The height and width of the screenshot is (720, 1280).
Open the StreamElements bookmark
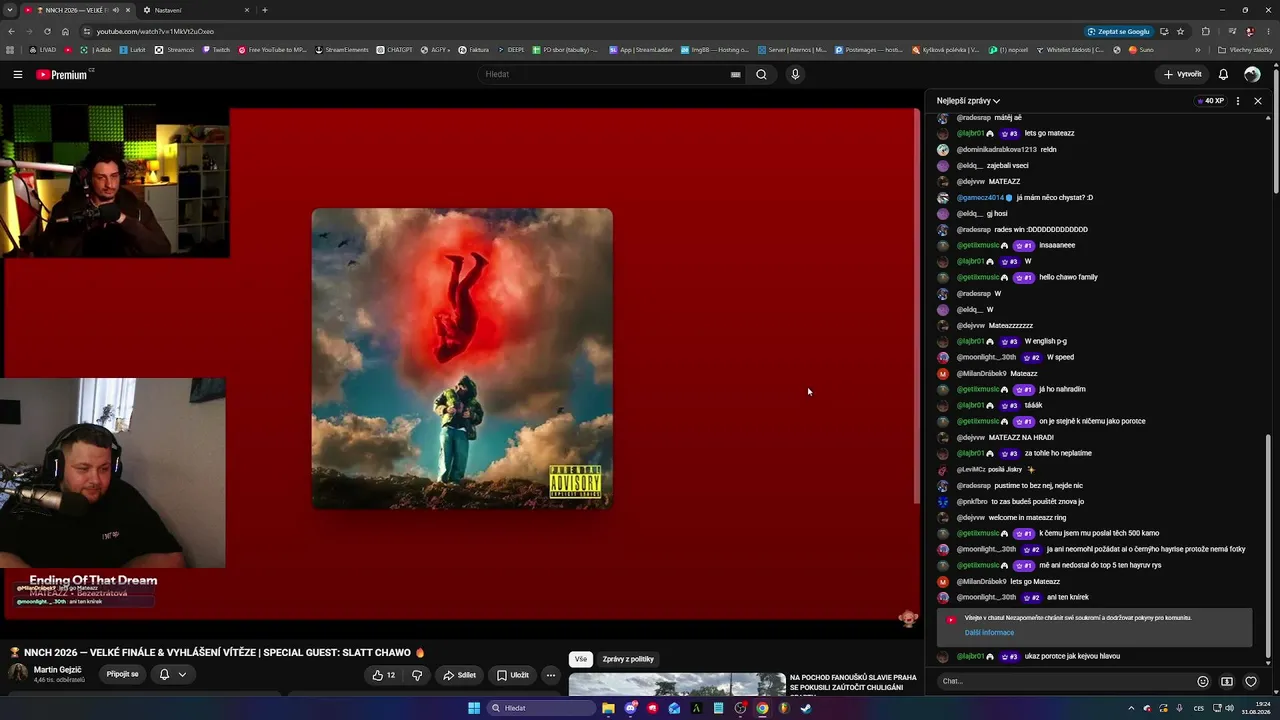click(341, 49)
